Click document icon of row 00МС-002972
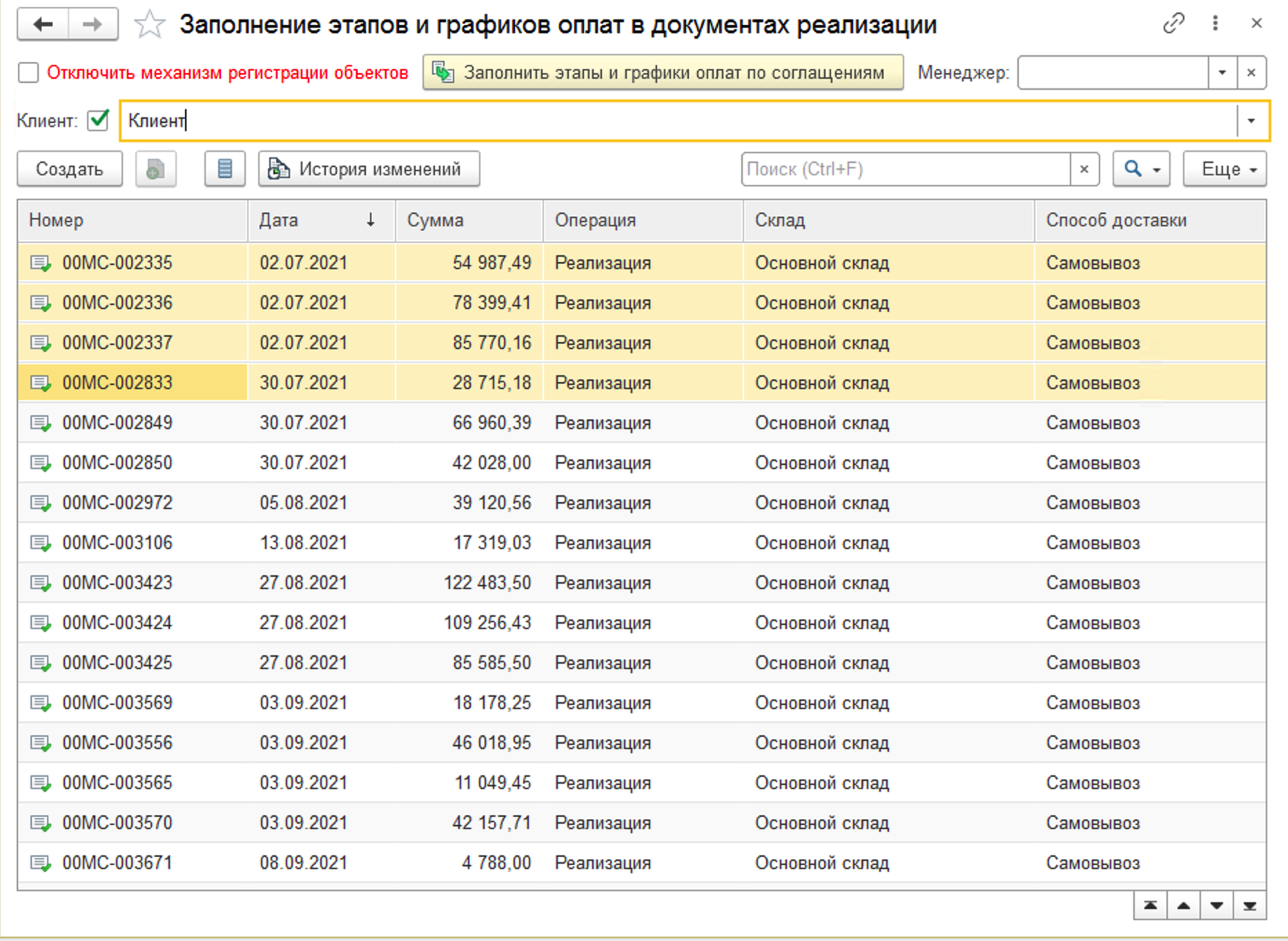 (x=41, y=503)
